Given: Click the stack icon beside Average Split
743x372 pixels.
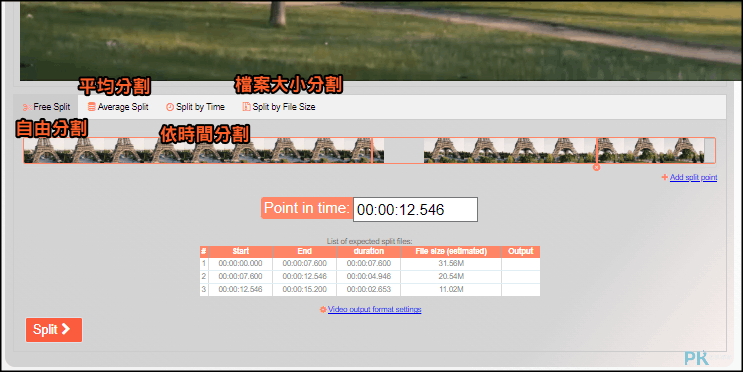Looking at the screenshot, I should point(91,107).
